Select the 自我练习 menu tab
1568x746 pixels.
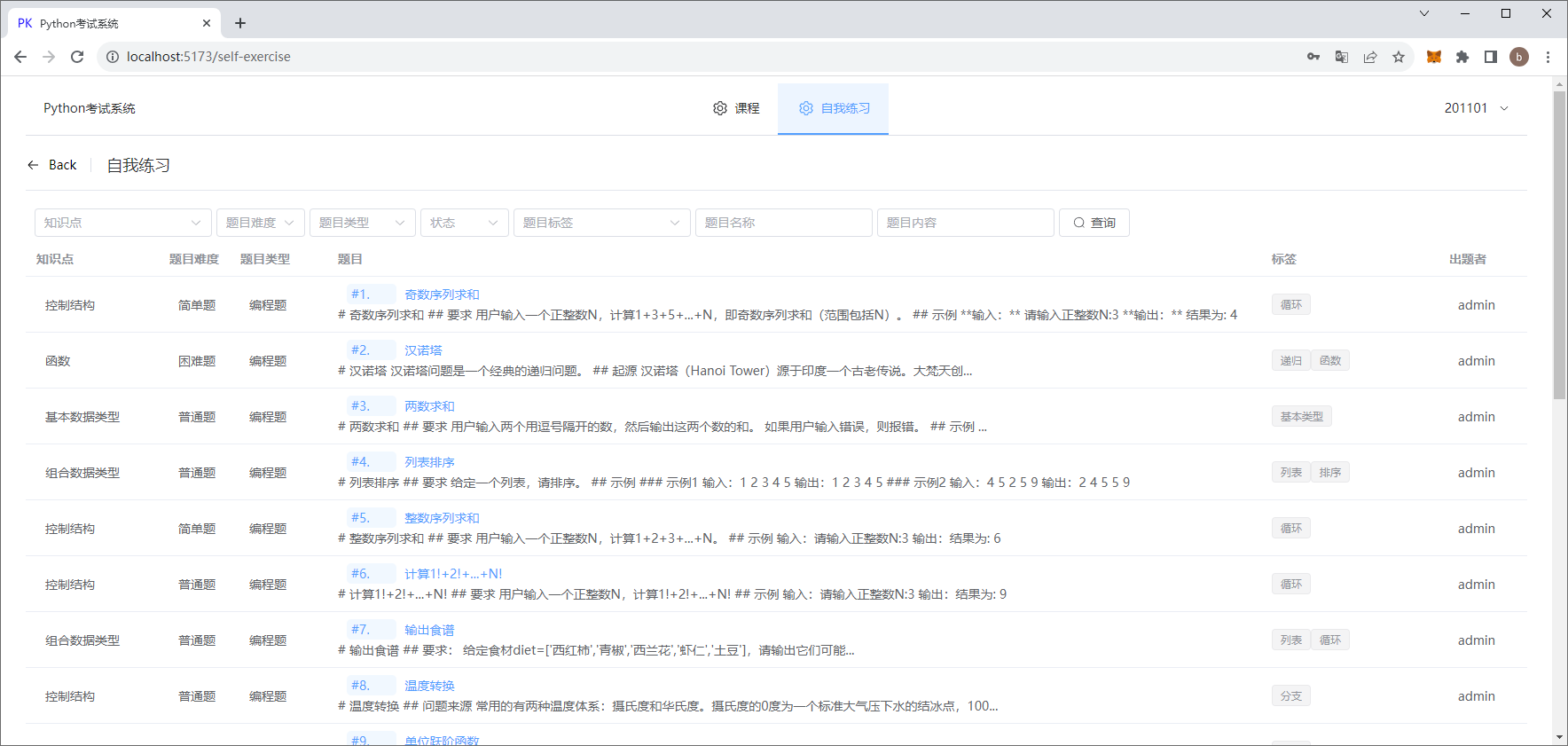[834, 108]
